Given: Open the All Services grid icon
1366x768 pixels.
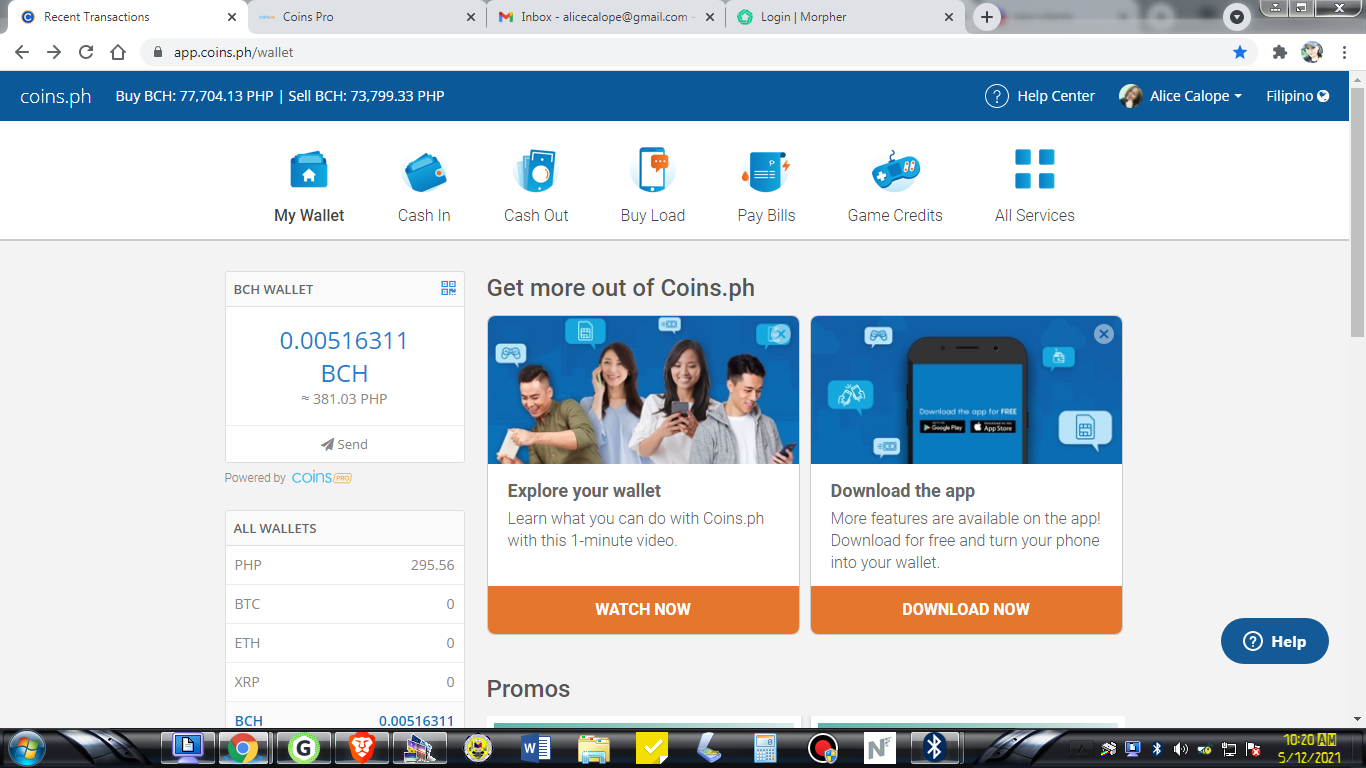Looking at the screenshot, I should pyautogui.click(x=1035, y=169).
